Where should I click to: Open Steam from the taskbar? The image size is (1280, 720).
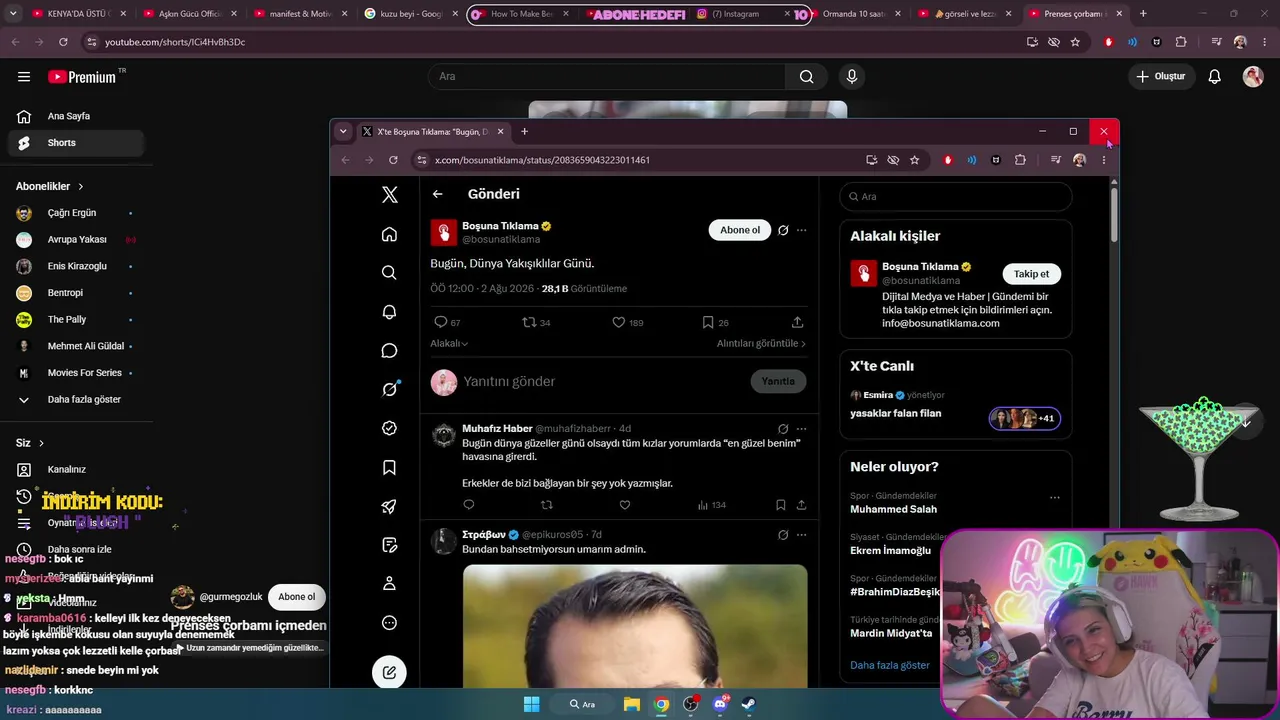(x=748, y=704)
